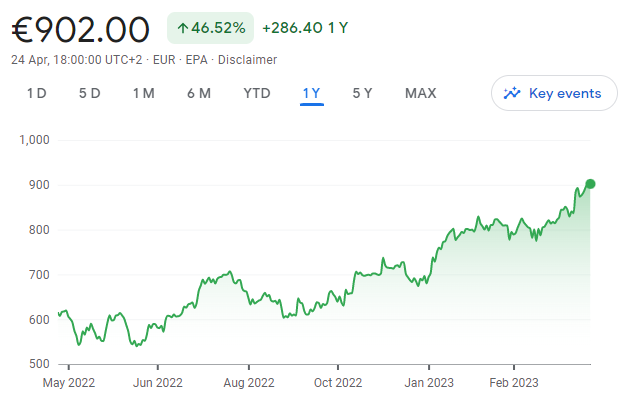Viewport: 624px width, 396px height.
Task: Click the €902.00 price value
Action: coord(80,30)
